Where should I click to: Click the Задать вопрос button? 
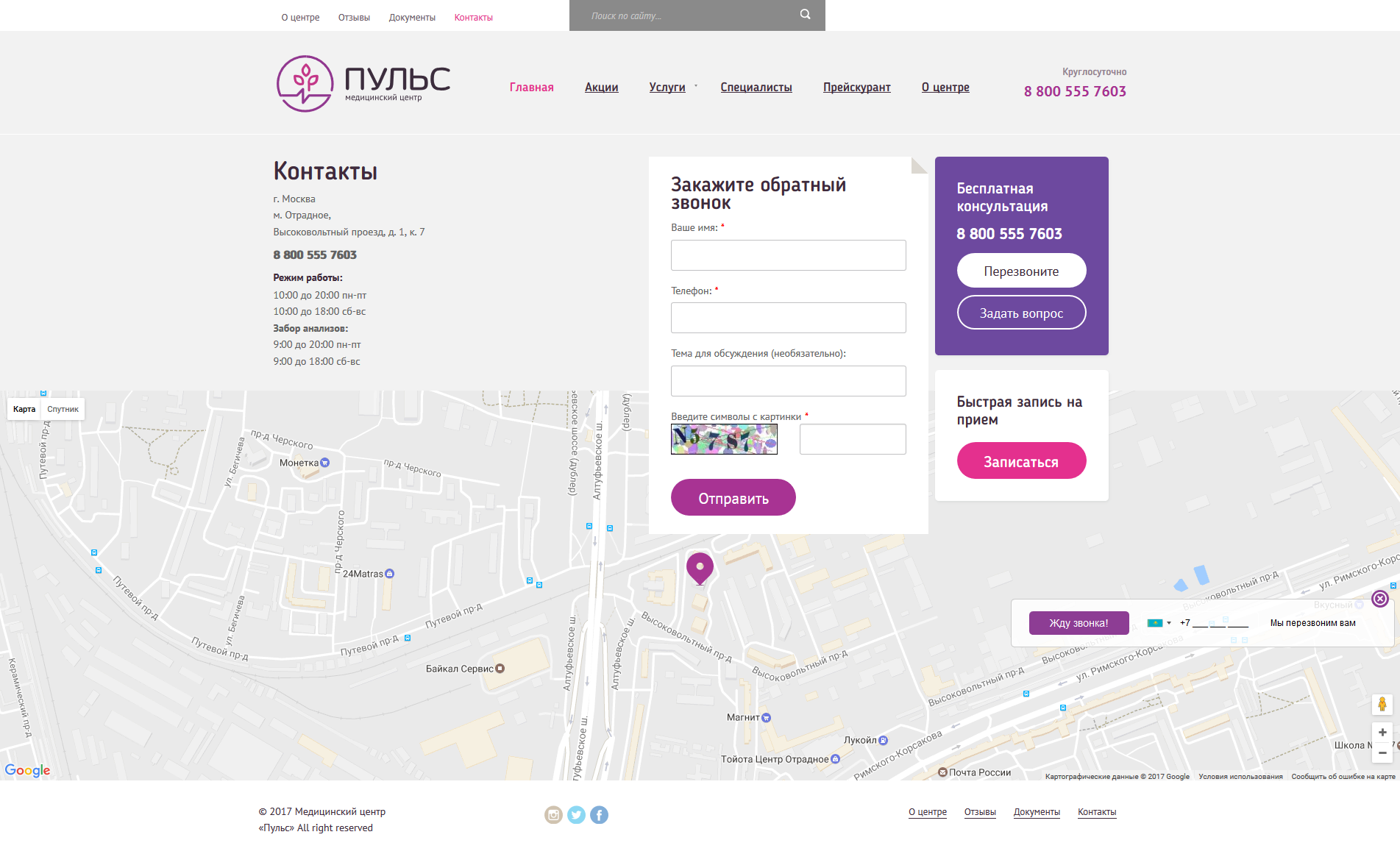pyautogui.click(x=1021, y=313)
